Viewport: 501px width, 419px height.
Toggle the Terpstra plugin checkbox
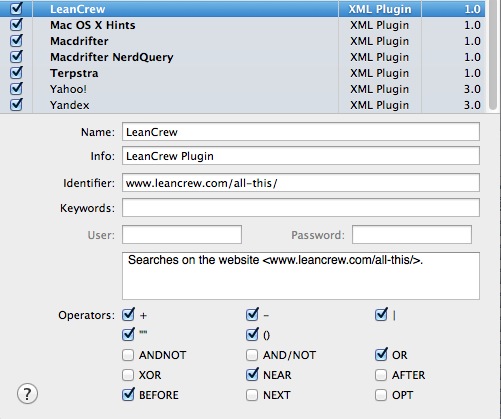16,73
